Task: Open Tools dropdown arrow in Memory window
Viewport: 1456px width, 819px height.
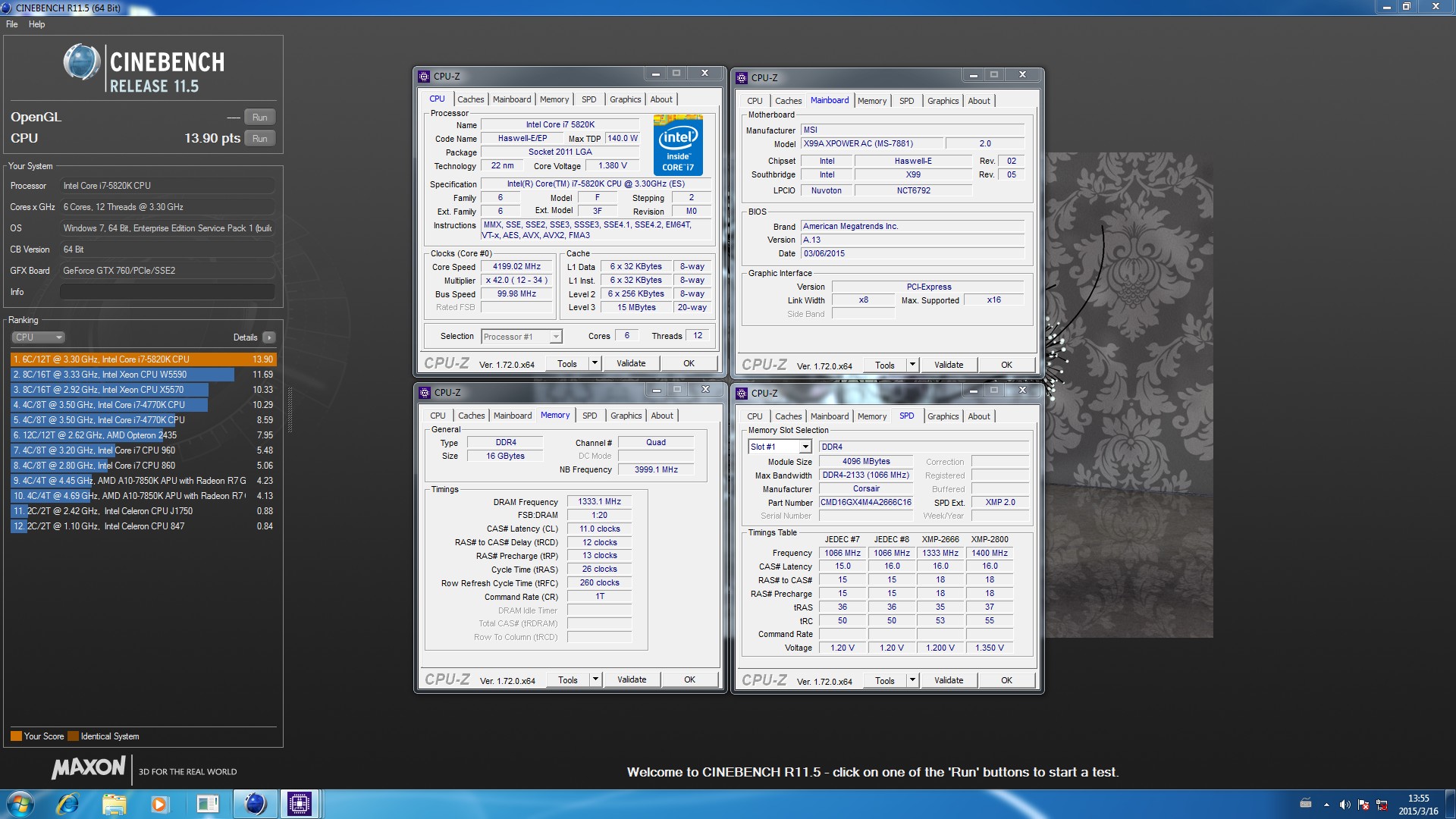Action: (596, 679)
